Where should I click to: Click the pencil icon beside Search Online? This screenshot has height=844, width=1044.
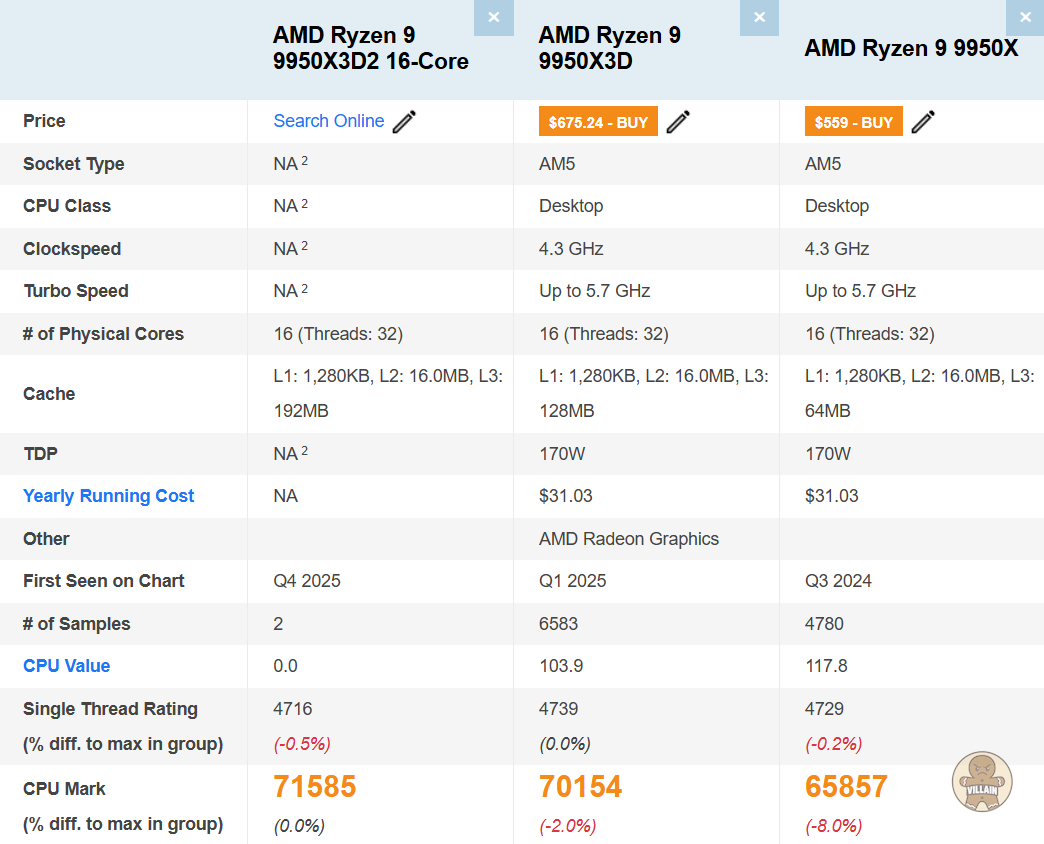pyautogui.click(x=404, y=122)
